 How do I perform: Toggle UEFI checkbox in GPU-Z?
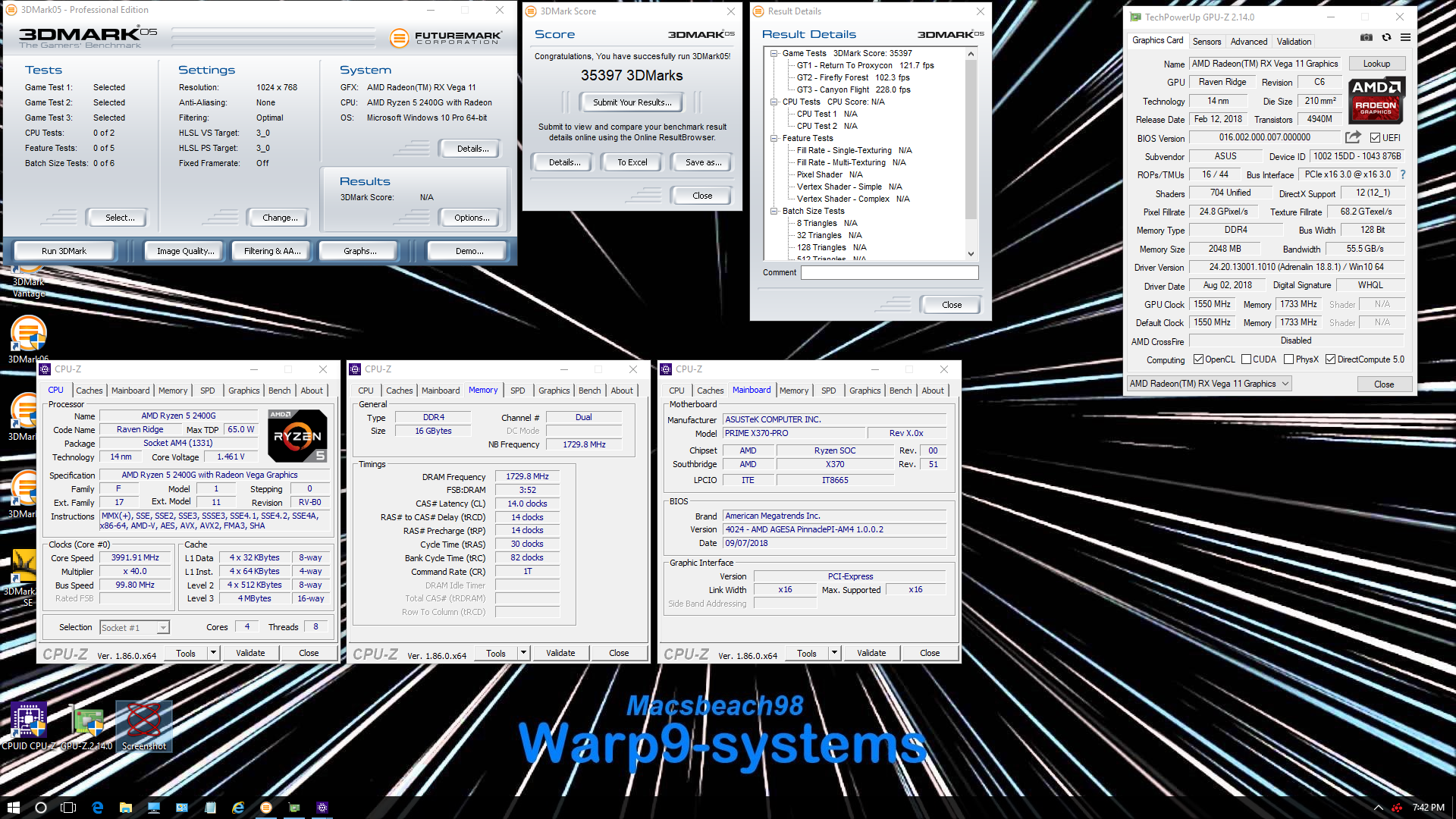1375,138
